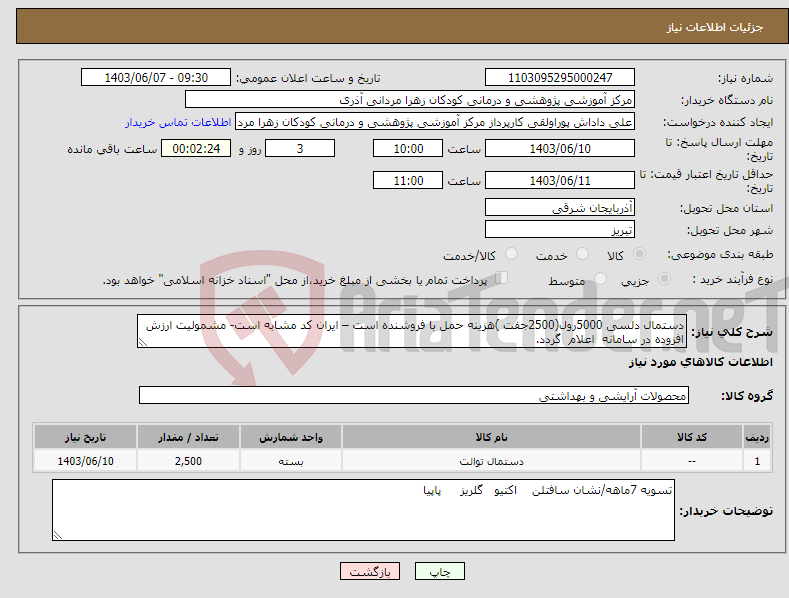Click the نوع فرآیند خرید label
789x598 pixels.
coord(732,279)
